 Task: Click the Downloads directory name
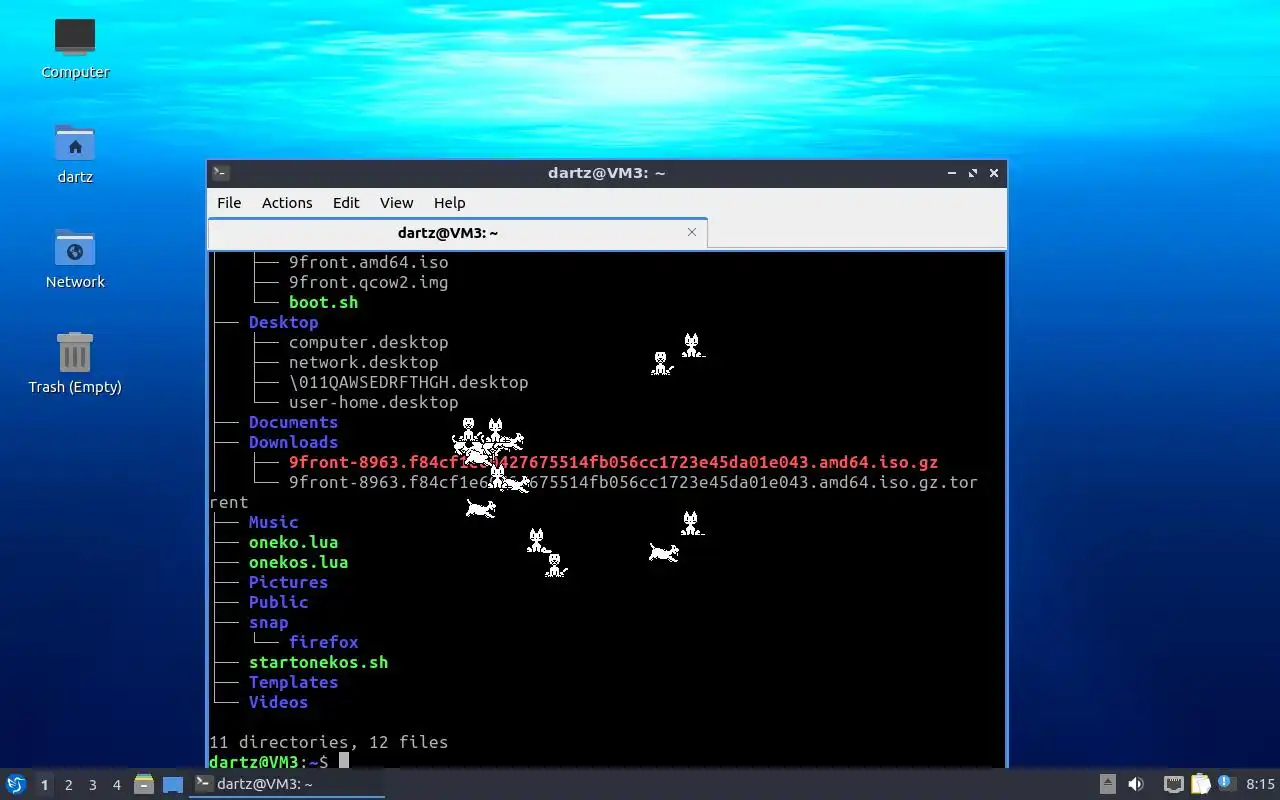click(293, 442)
